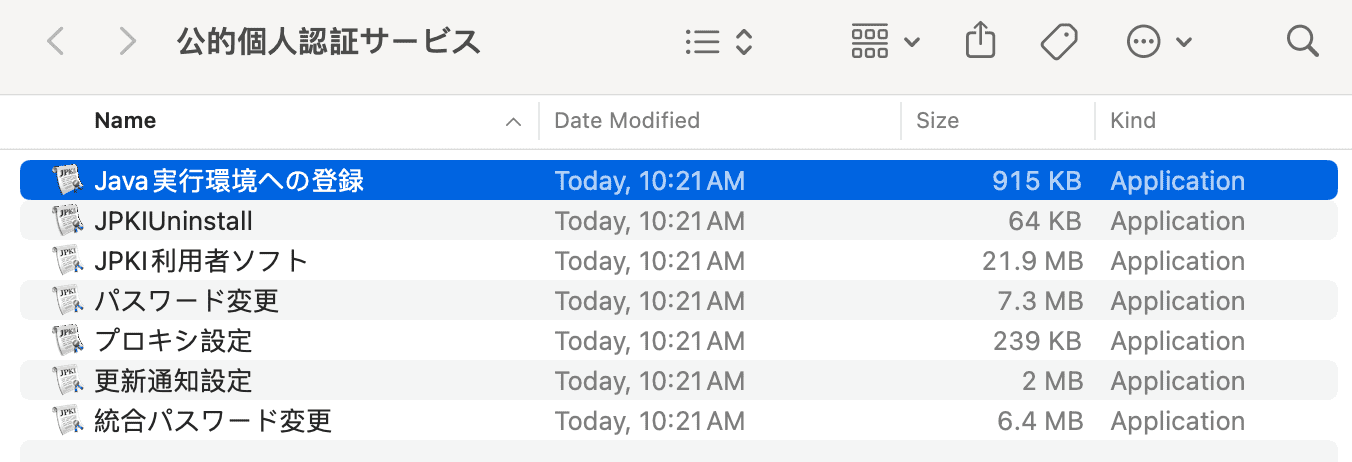Sort files by Kind column header

click(x=1133, y=121)
